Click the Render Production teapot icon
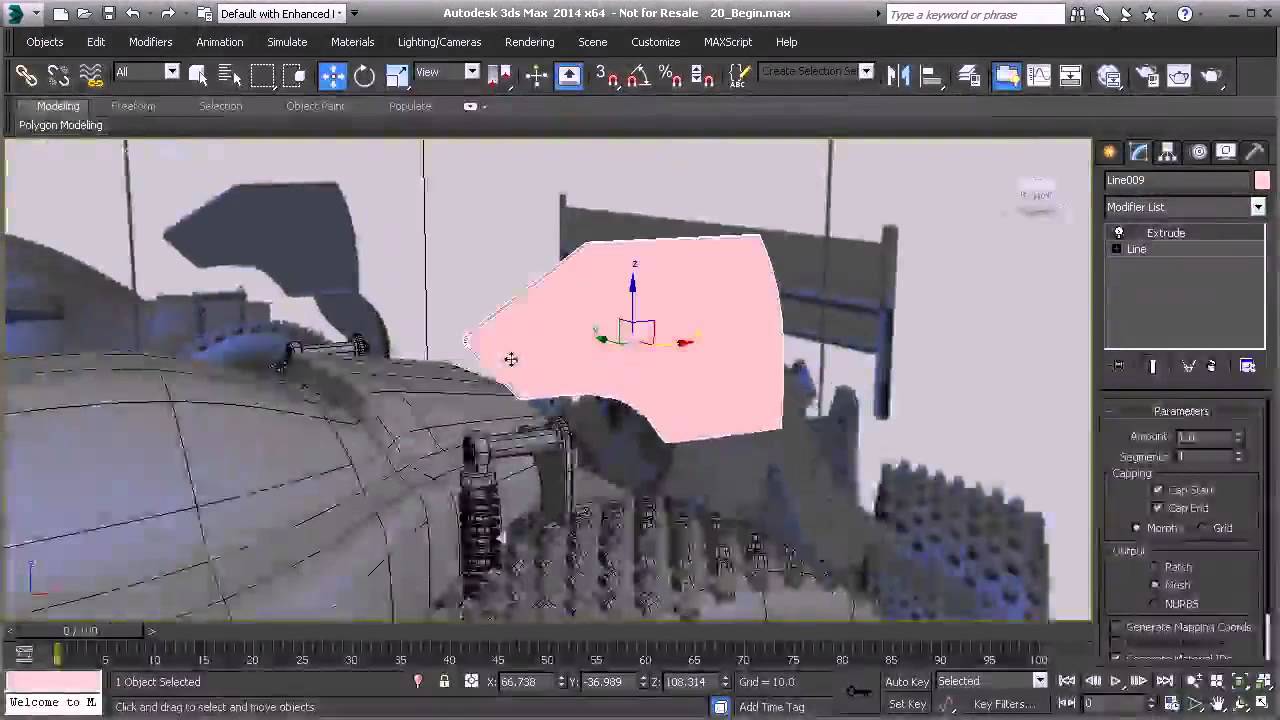 [1211, 75]
